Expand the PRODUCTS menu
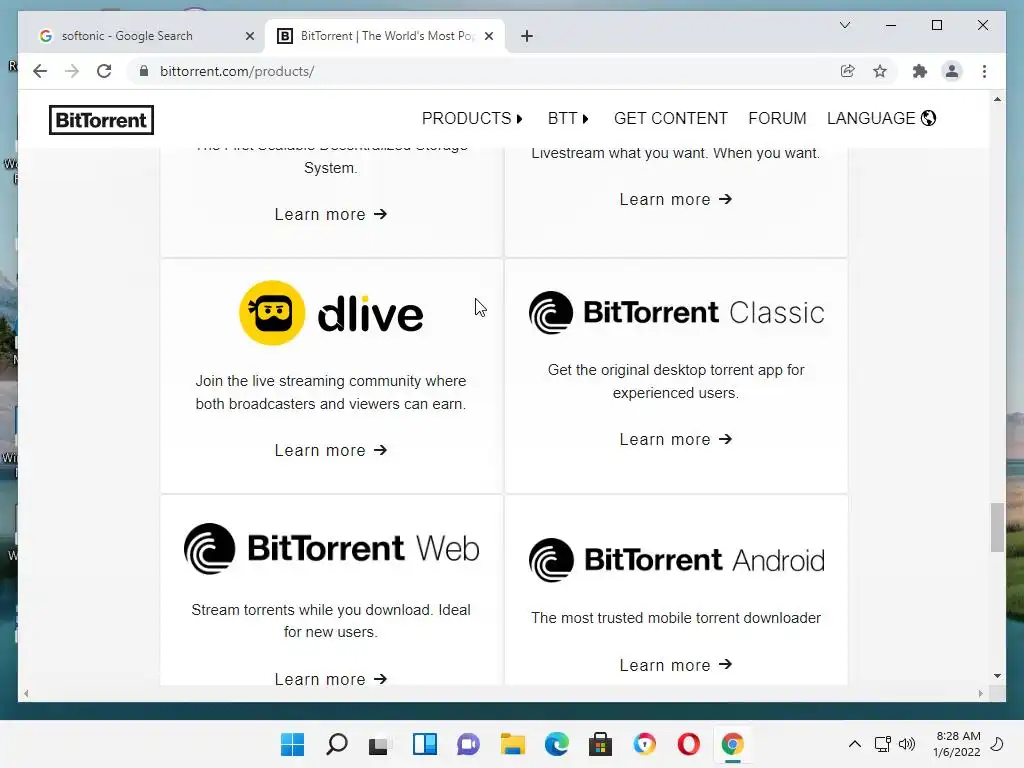The width and height of the screenshot is (1024, 768). coord(472,118)
